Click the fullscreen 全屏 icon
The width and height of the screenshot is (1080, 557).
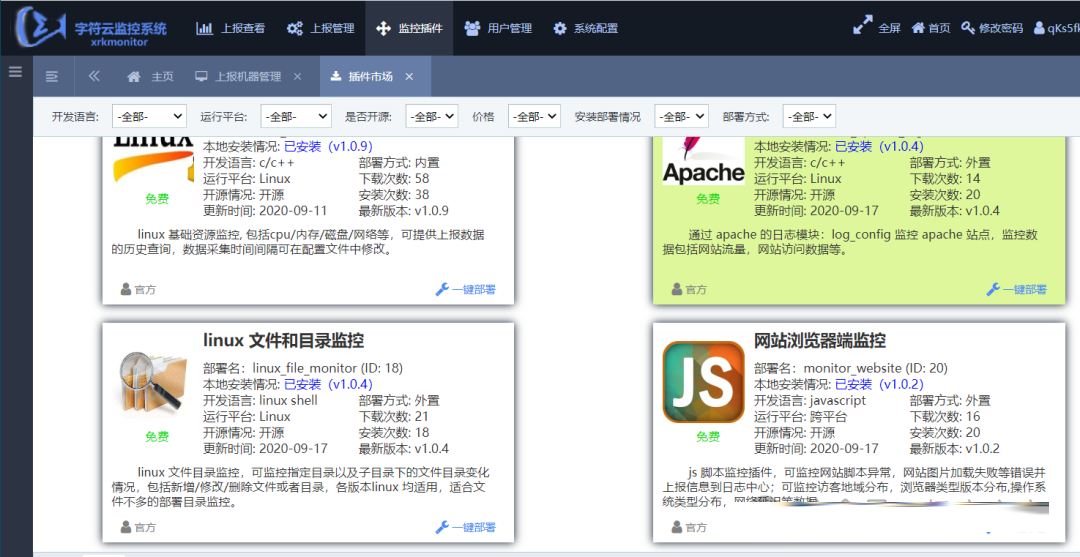click(862, 27)
